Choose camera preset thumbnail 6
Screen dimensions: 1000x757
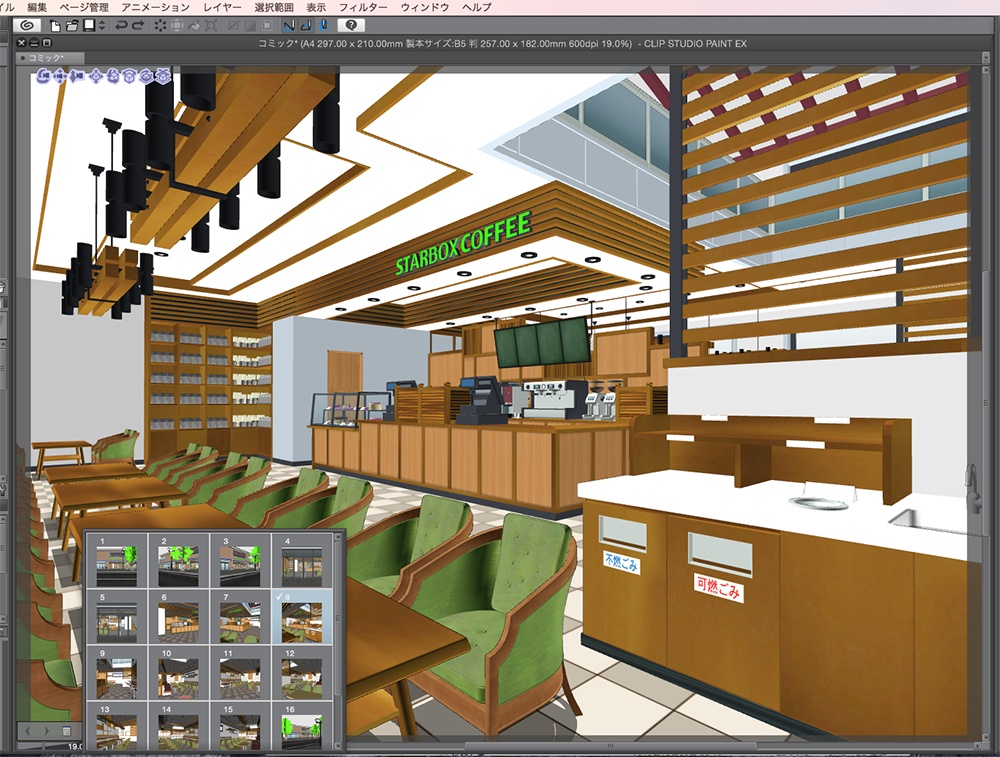(x=179, y=617)
